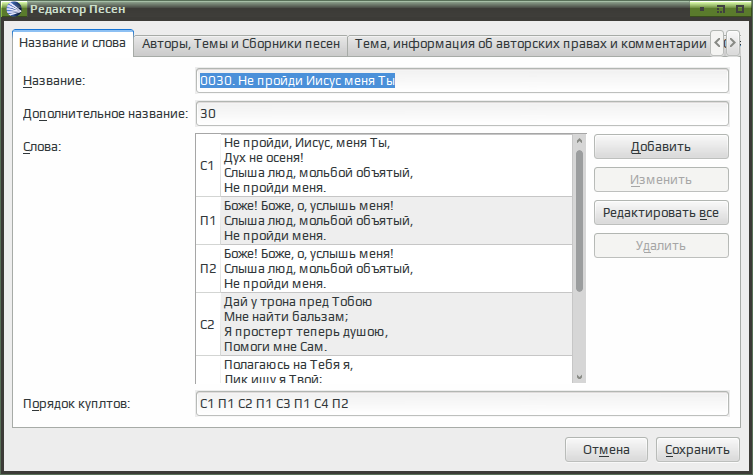Click the Дополнительное название field
Image resolution: width=753 pixels, height=475 pixels.
(x=462, y=114)
